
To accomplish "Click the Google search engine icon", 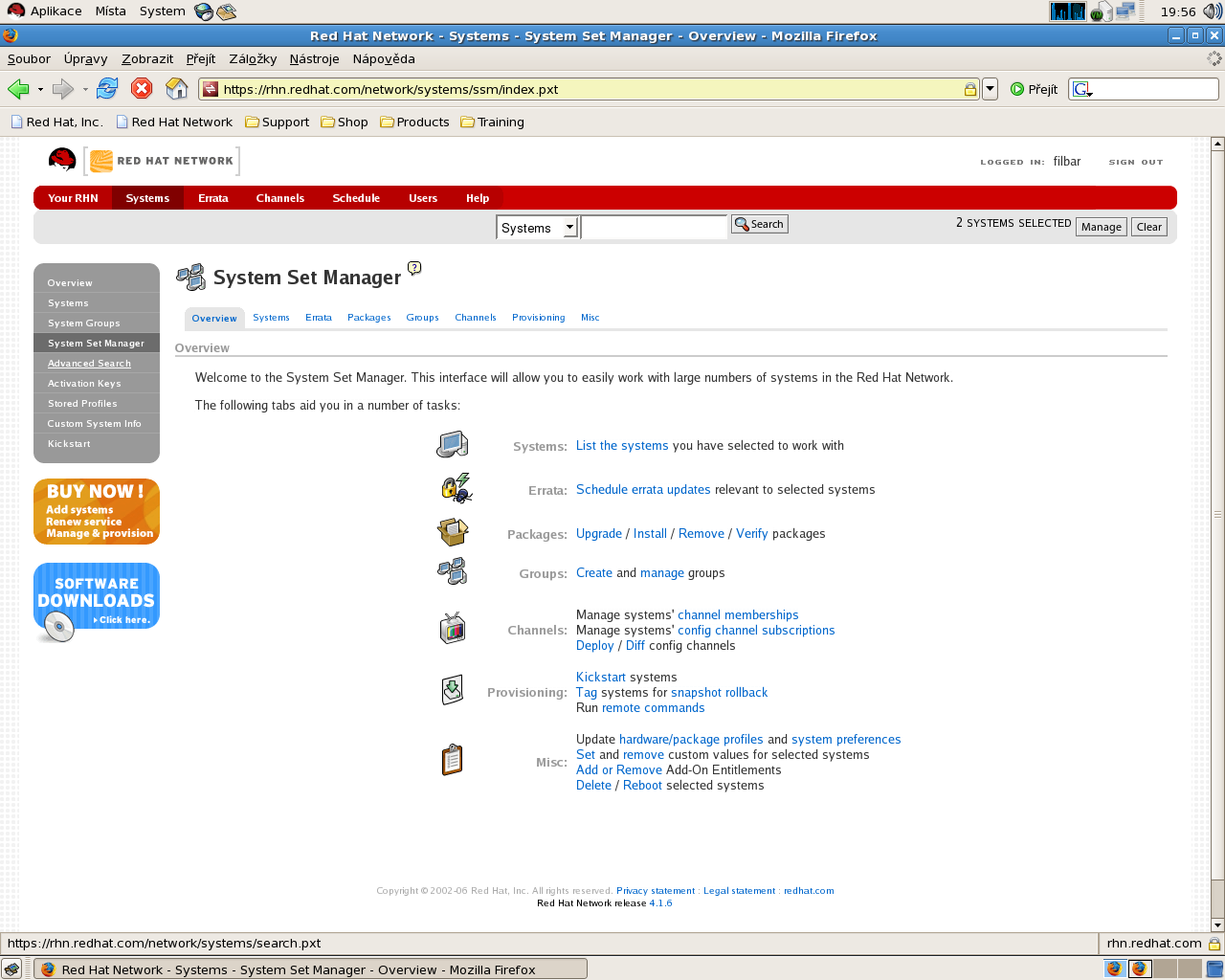I will (1082, 89).
